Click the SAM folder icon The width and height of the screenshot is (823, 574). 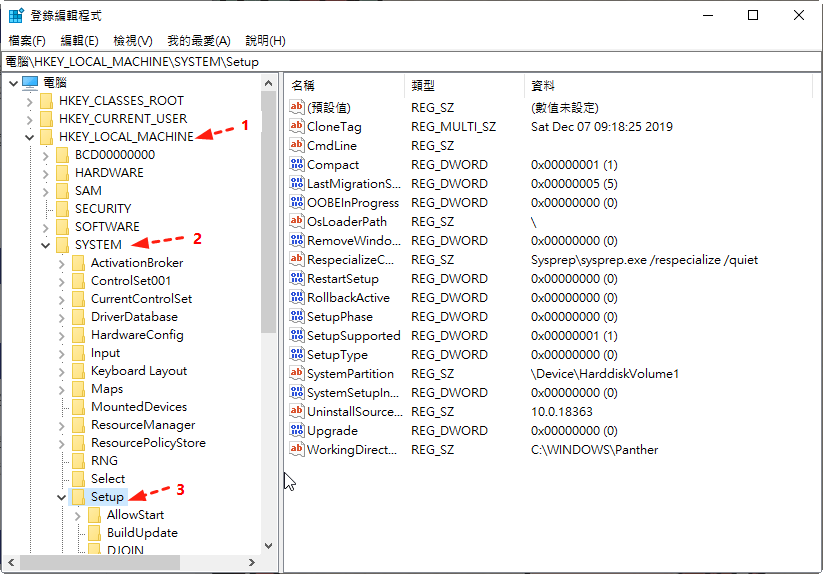tap(62, 190)
